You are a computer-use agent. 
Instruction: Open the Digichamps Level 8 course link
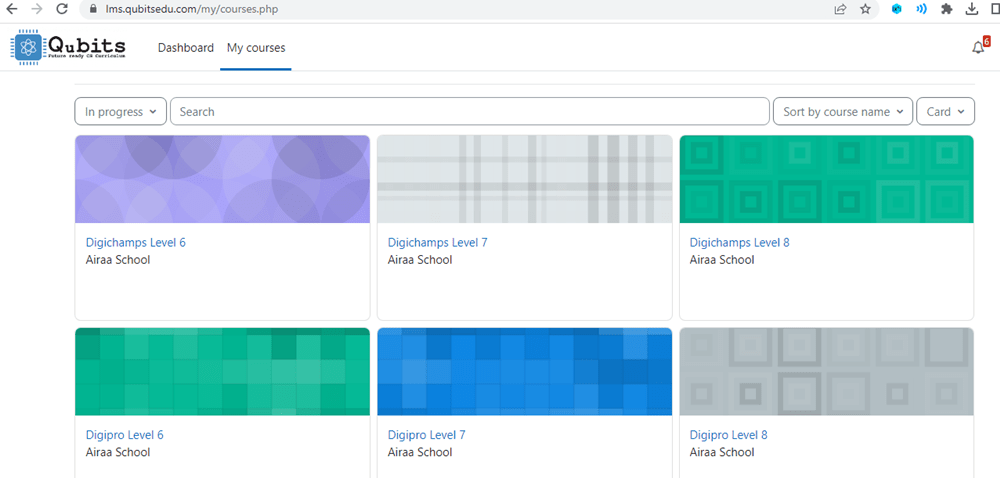(739, 243)
